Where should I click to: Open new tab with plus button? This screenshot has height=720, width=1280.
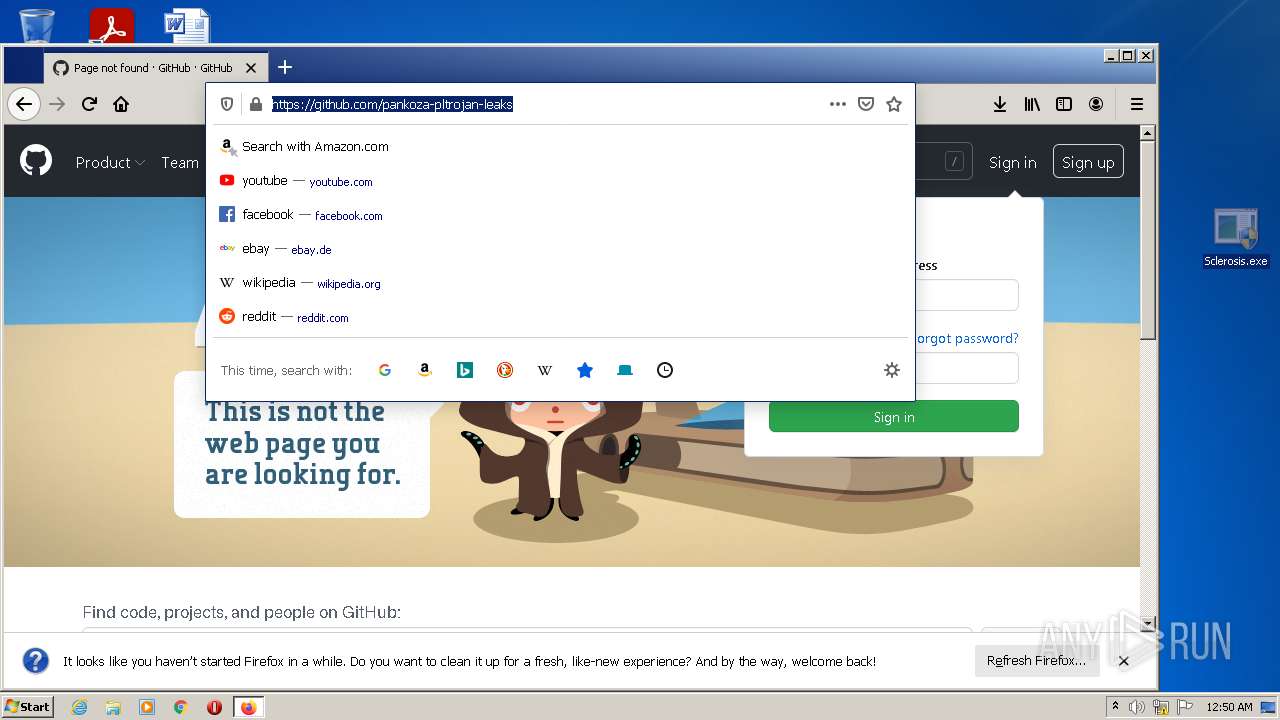point(285,67)
